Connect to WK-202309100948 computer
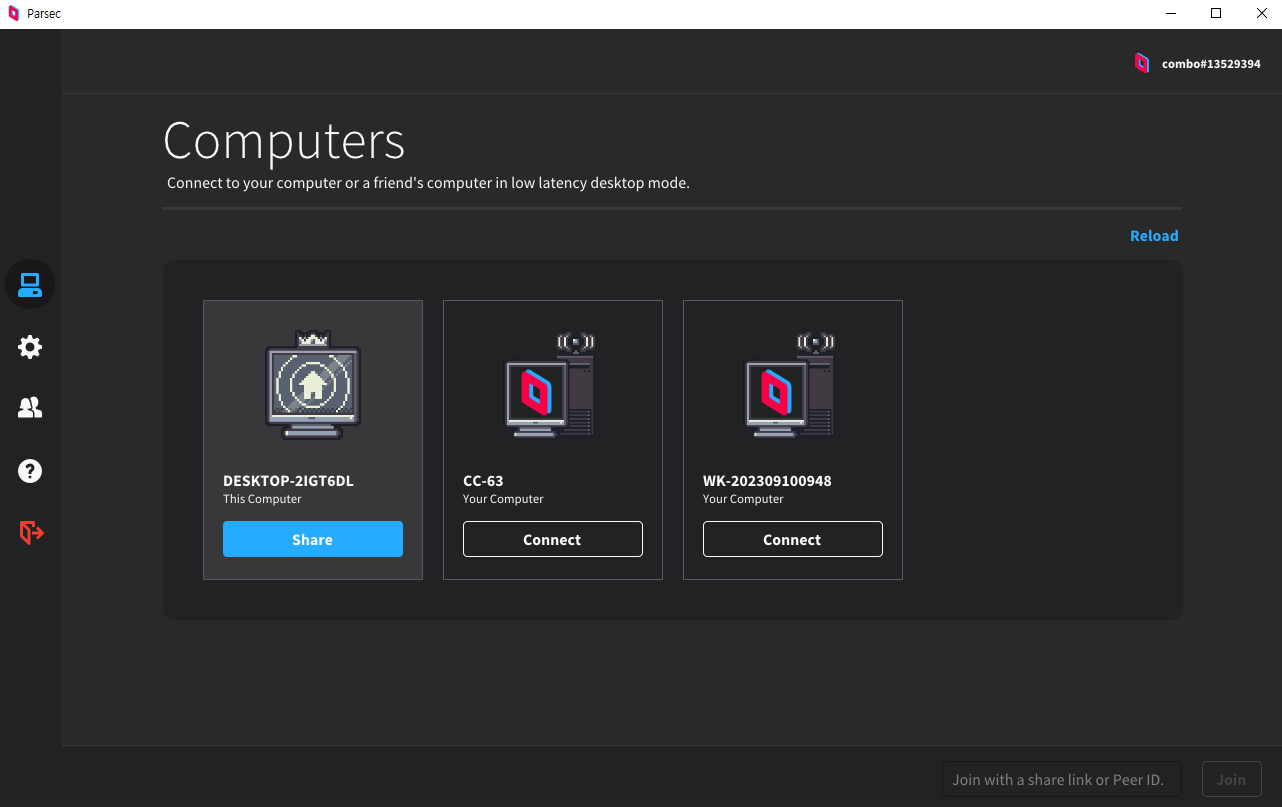 pyautogui.click(x=793, y=539)
